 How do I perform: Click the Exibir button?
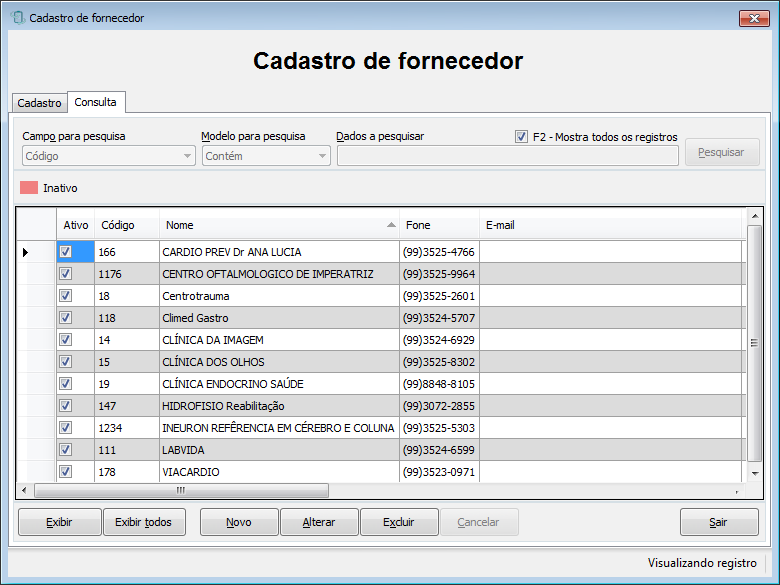coord(60,522)
